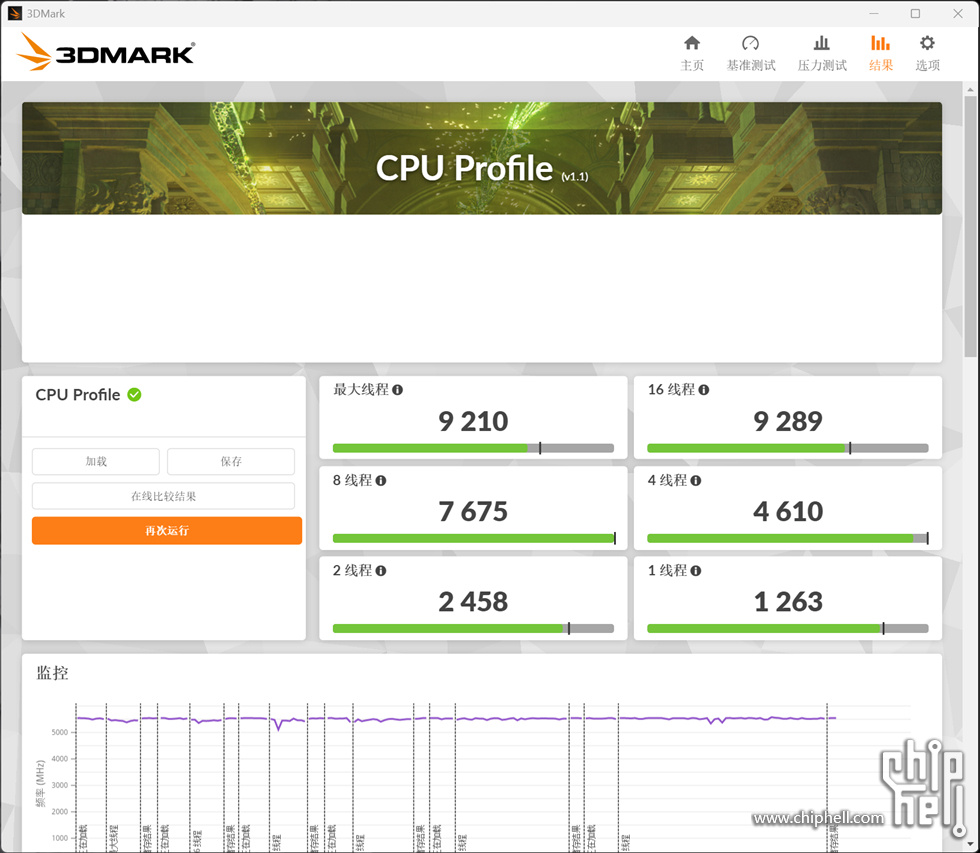Open the Benchmarks (基准测试) gauge icon

[x=751, y=43]
